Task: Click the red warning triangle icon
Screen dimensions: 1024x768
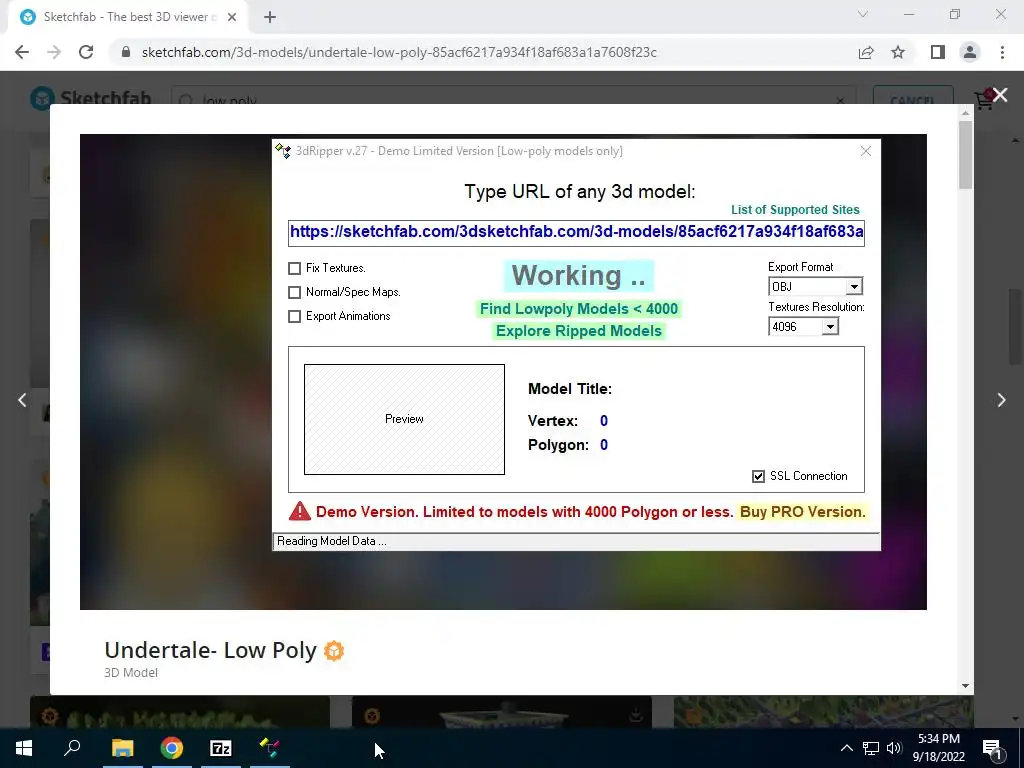Action: pos(300,511)
